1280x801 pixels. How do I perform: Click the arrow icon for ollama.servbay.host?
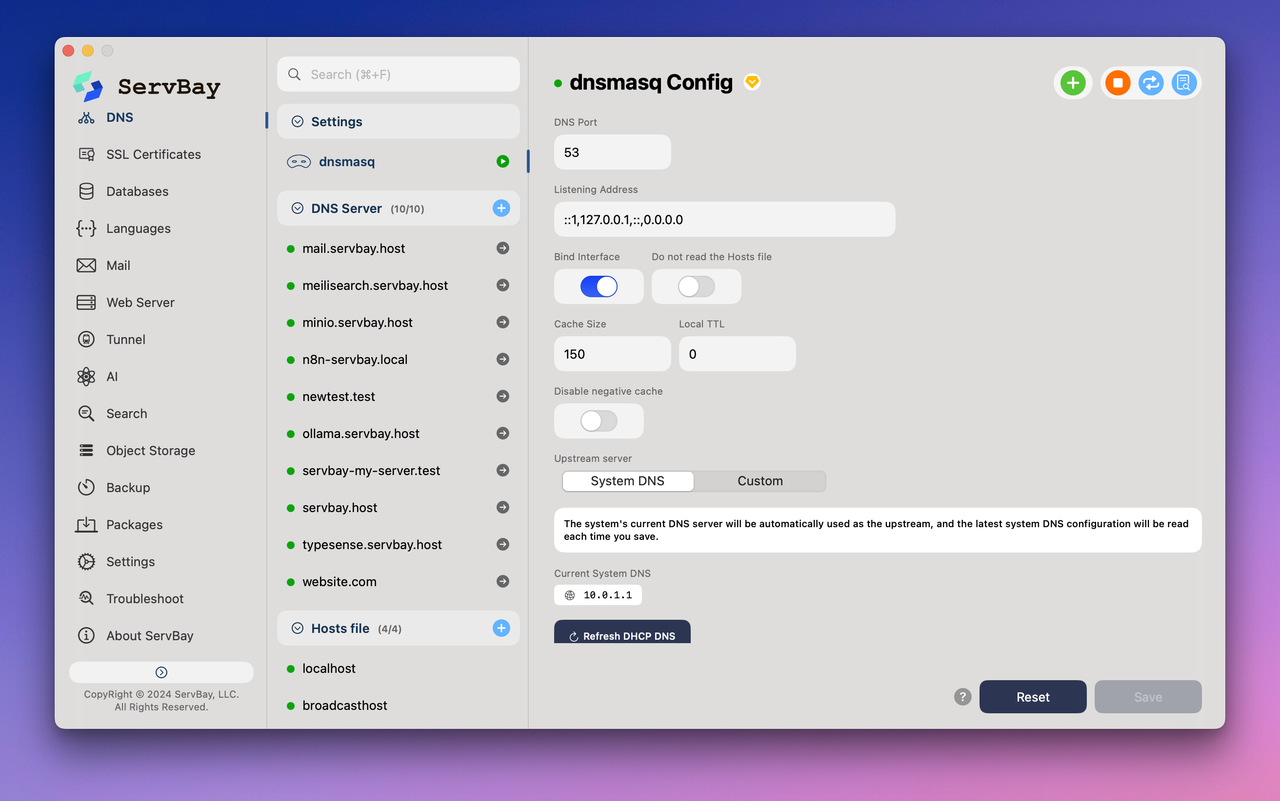pyautogui.click(x=503, y=433)
